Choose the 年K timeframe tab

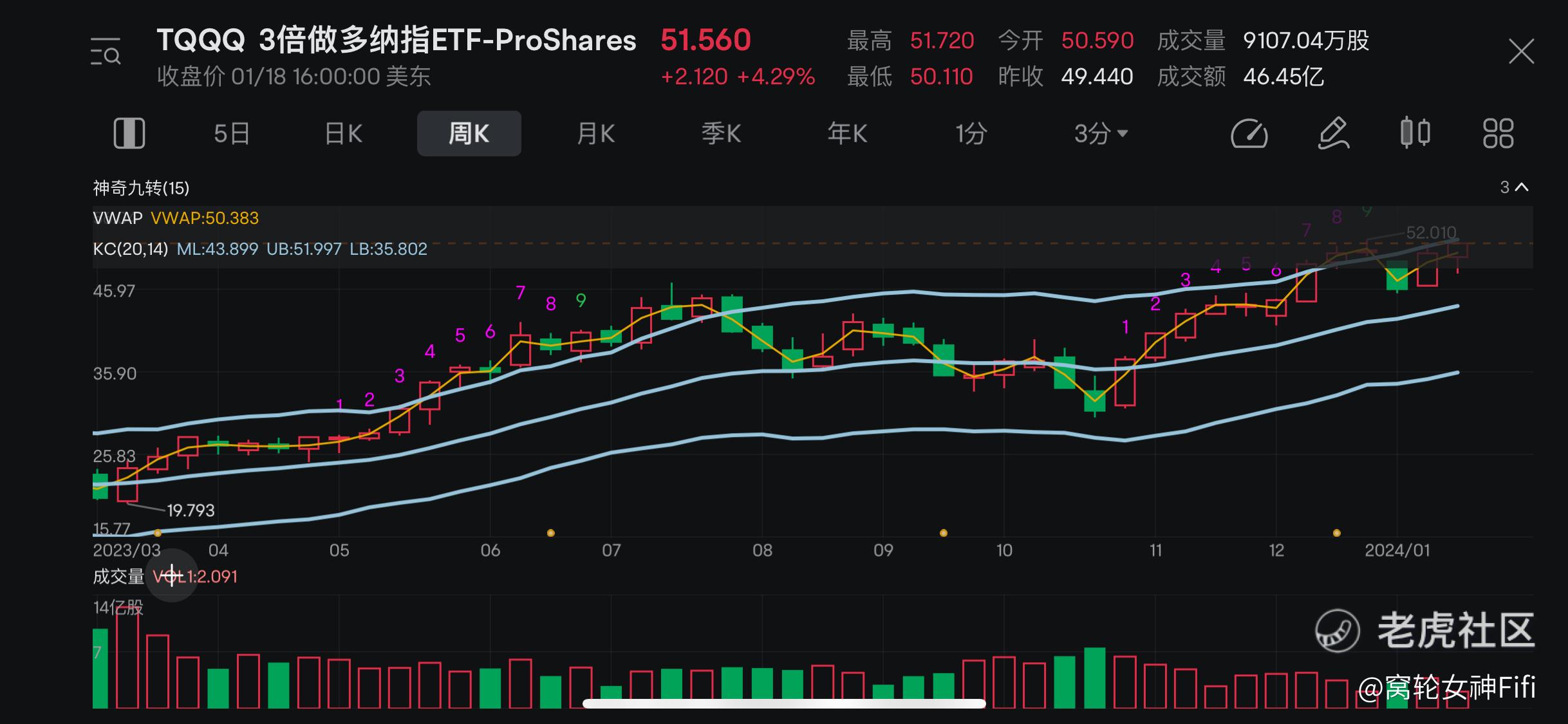pos(847,134)
